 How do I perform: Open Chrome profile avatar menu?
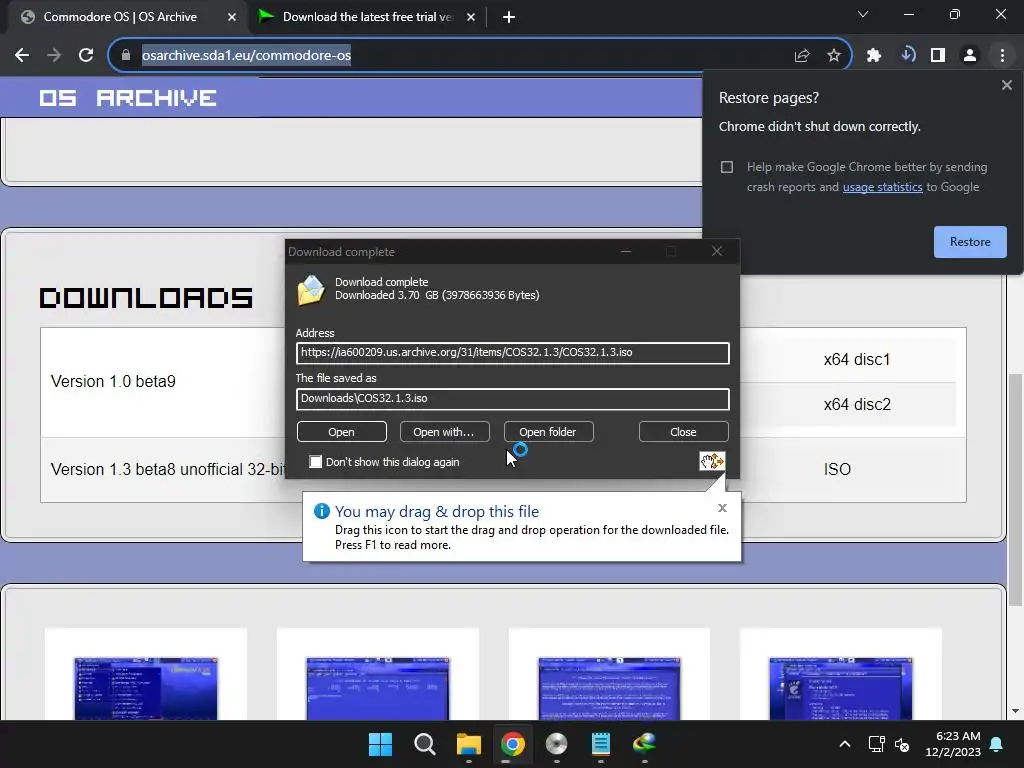(x=970, y=56)
